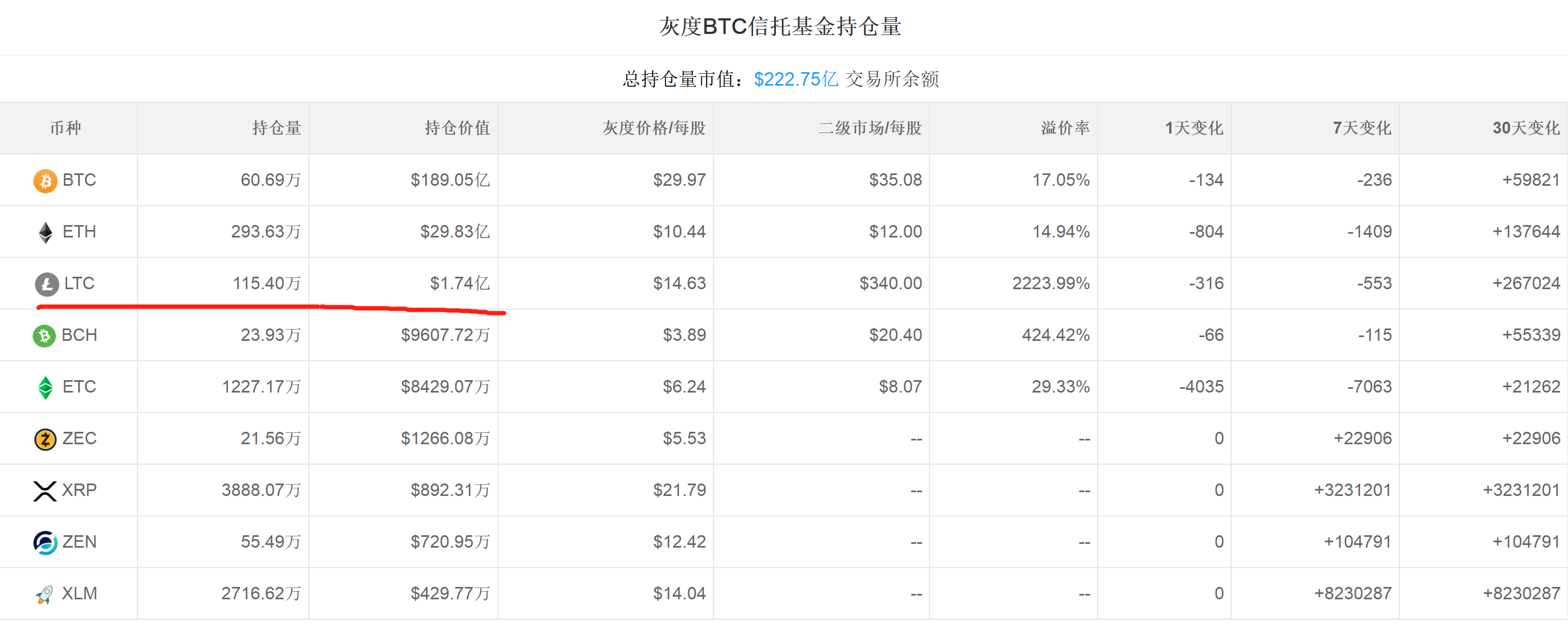This screenshot has height=630, width=1568.
Task: Click the ZEC coin icon
Action: (45, 439)
